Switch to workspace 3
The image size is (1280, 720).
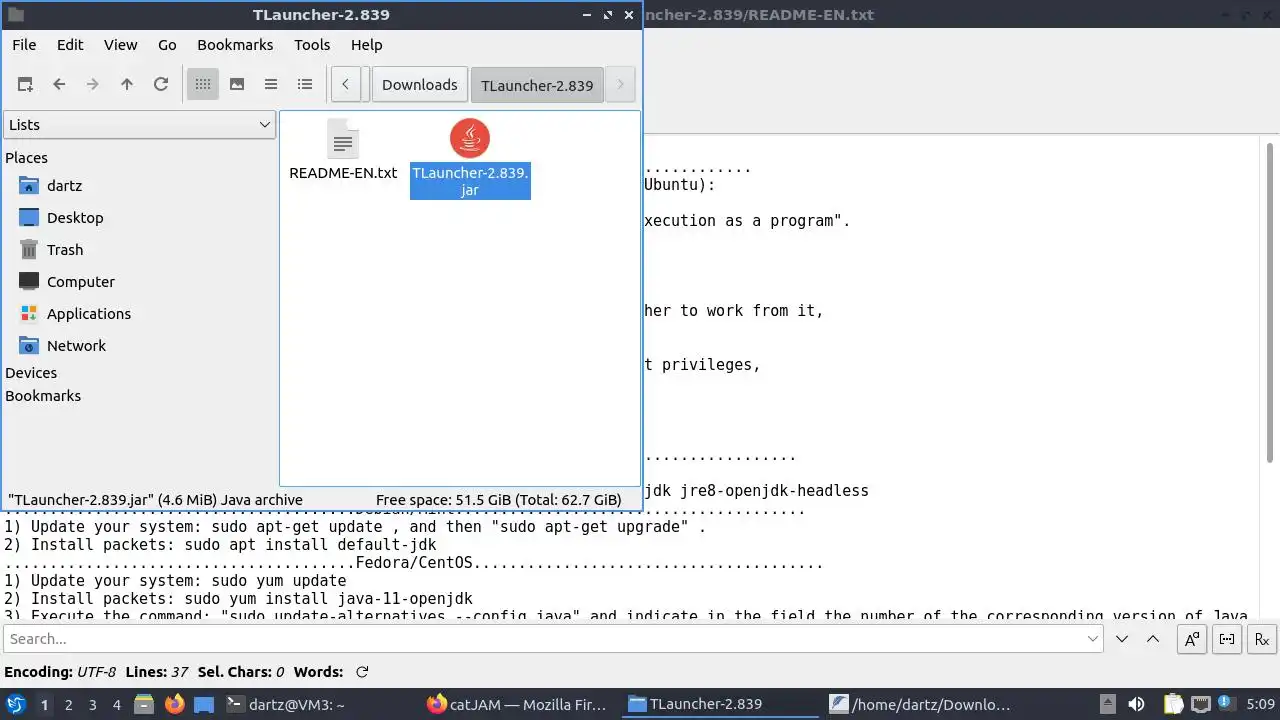92,705
